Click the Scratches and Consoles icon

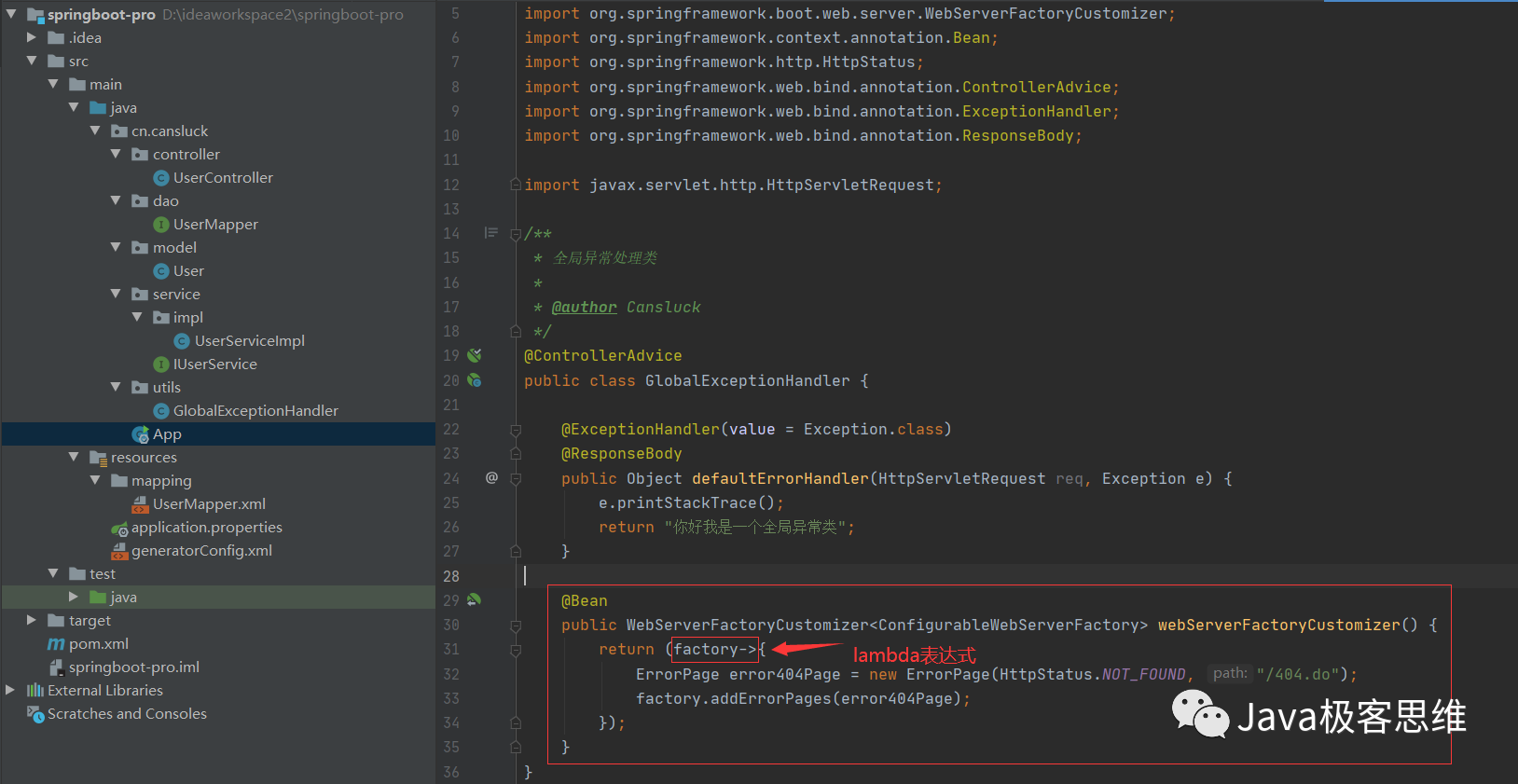(x=35, y=714)
